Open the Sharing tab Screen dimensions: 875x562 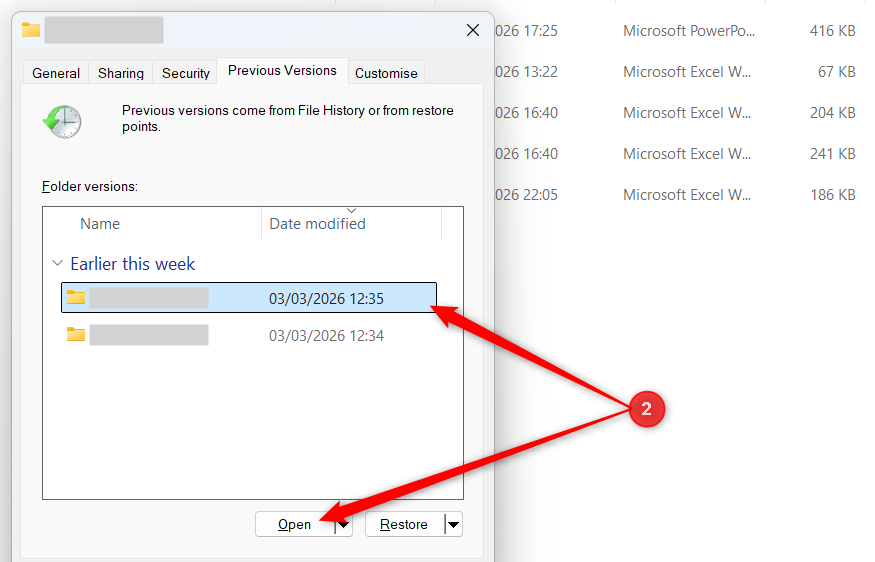121,73
